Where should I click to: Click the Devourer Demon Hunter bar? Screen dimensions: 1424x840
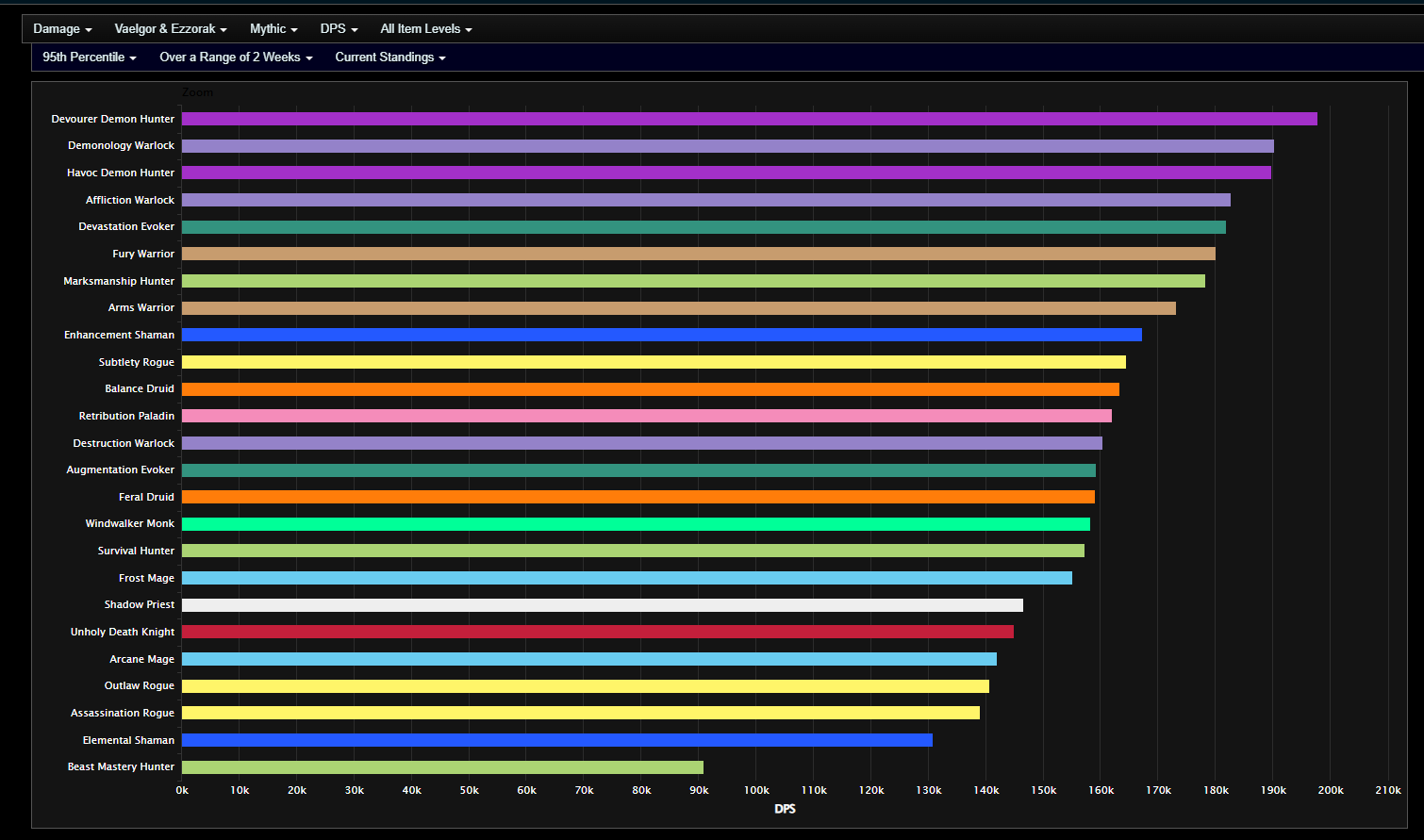[750, 119]
